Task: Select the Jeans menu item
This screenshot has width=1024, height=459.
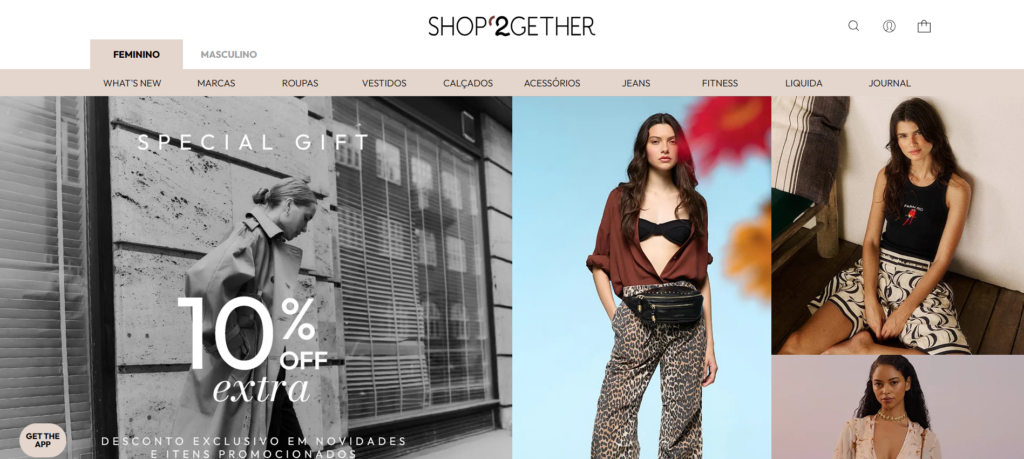Action: pos(636,83)
